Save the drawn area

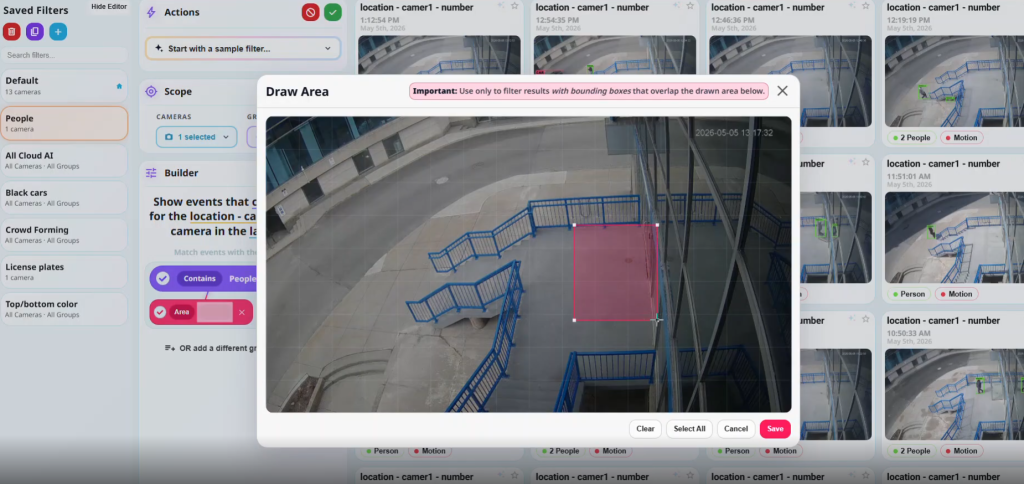pos(775,429)
